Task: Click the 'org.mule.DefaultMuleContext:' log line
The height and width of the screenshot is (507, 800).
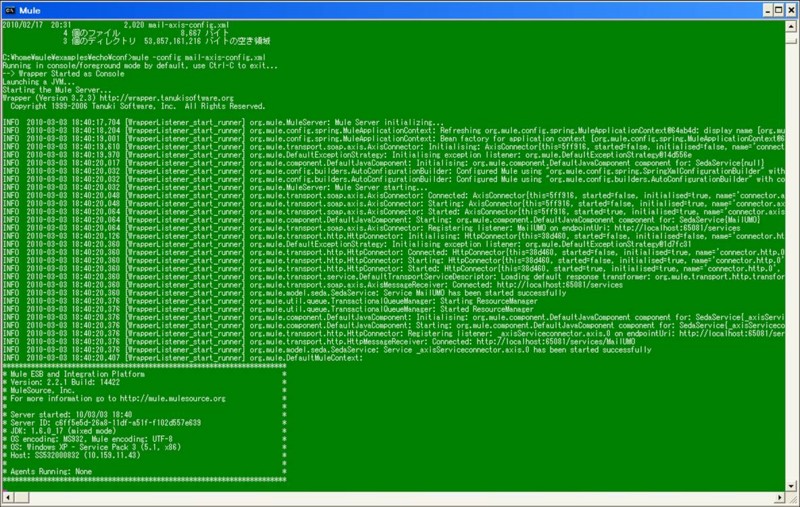Action: click(x=182, y=358)
